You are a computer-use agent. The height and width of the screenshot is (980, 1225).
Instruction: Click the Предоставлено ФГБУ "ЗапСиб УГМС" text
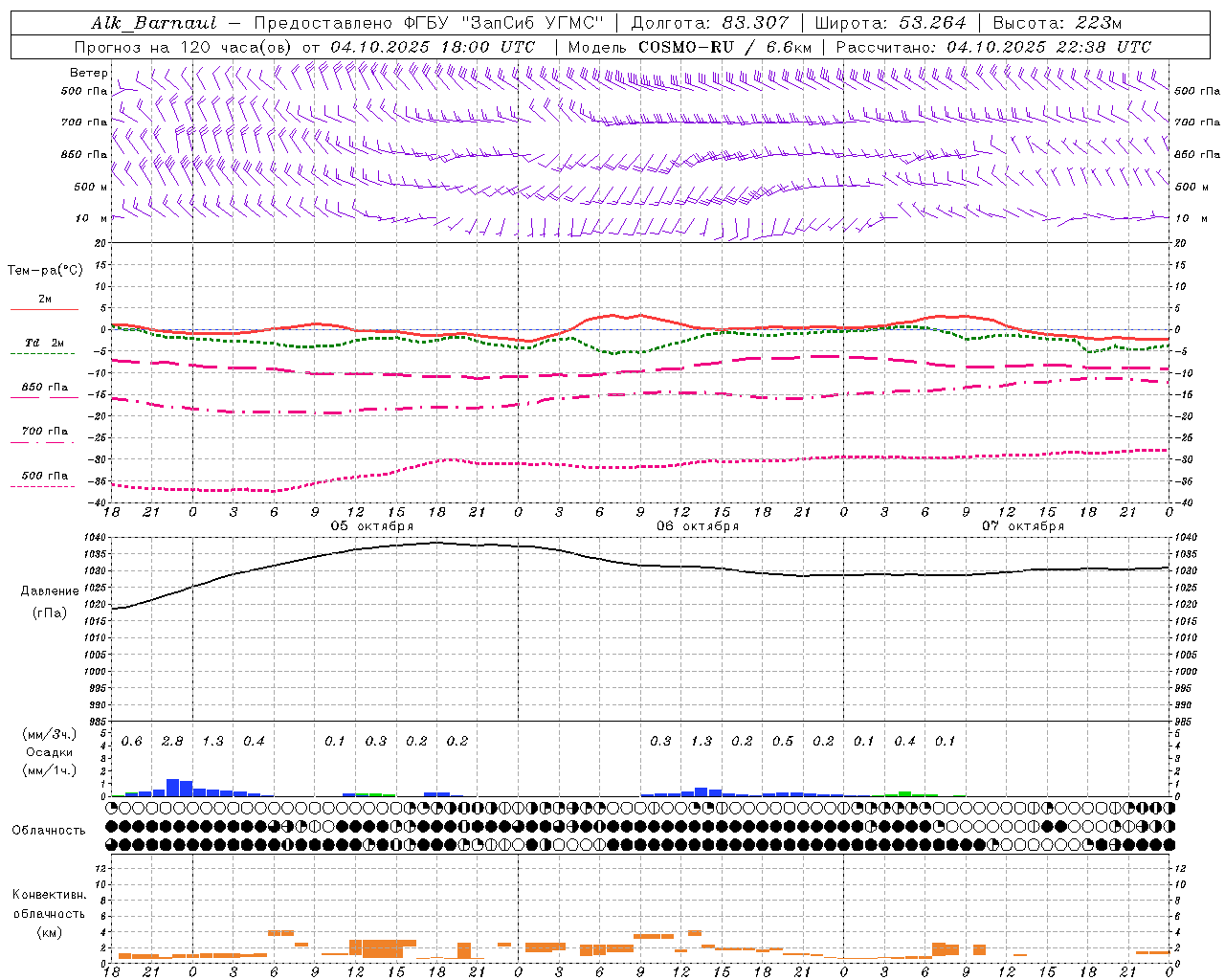[429, 23]
